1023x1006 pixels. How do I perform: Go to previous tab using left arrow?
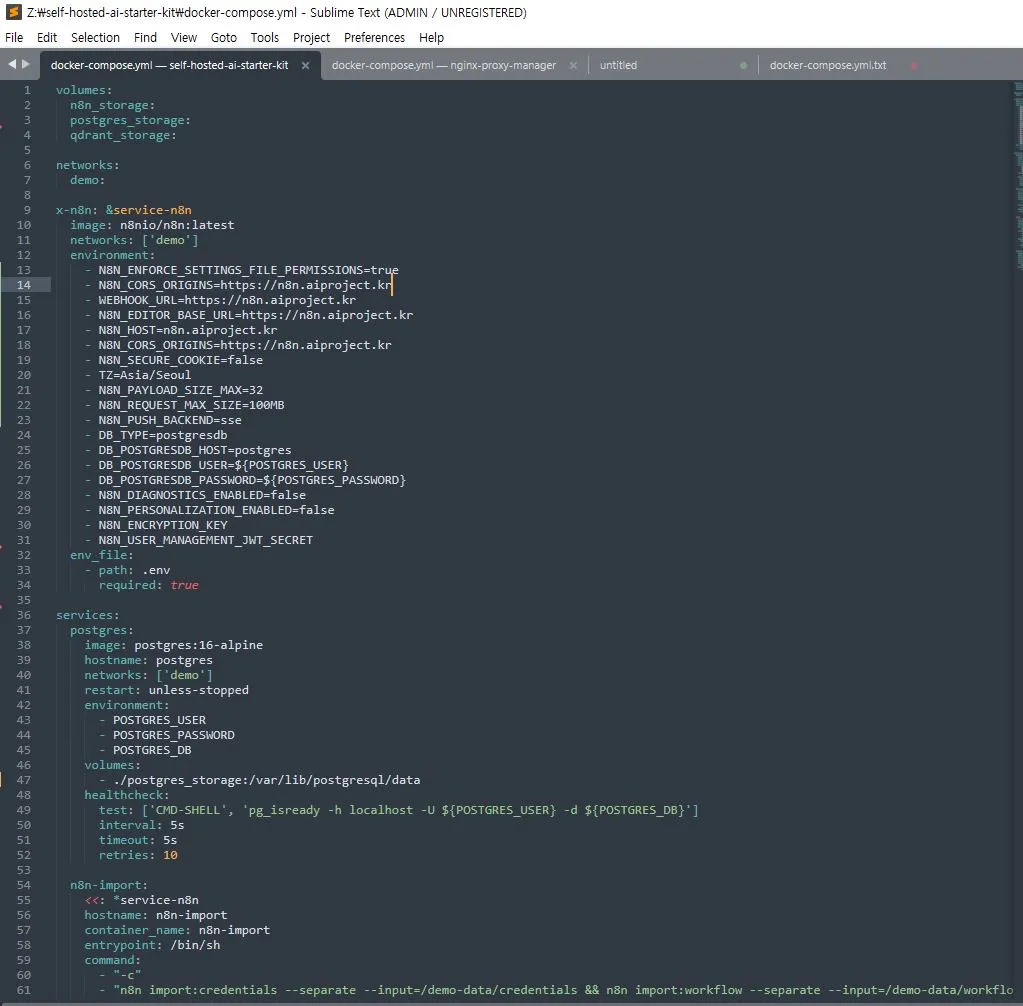[x=12, y=64]
